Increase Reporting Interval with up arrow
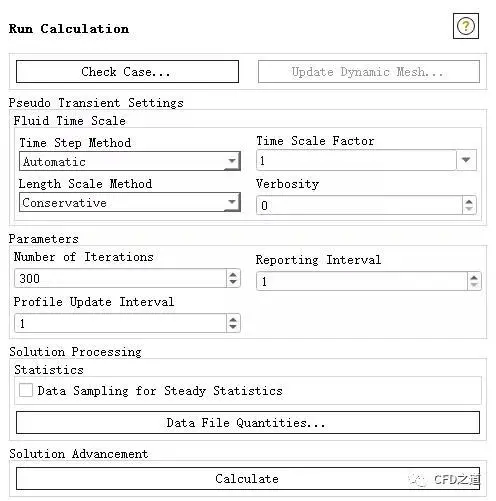 [x=474, y=277]
